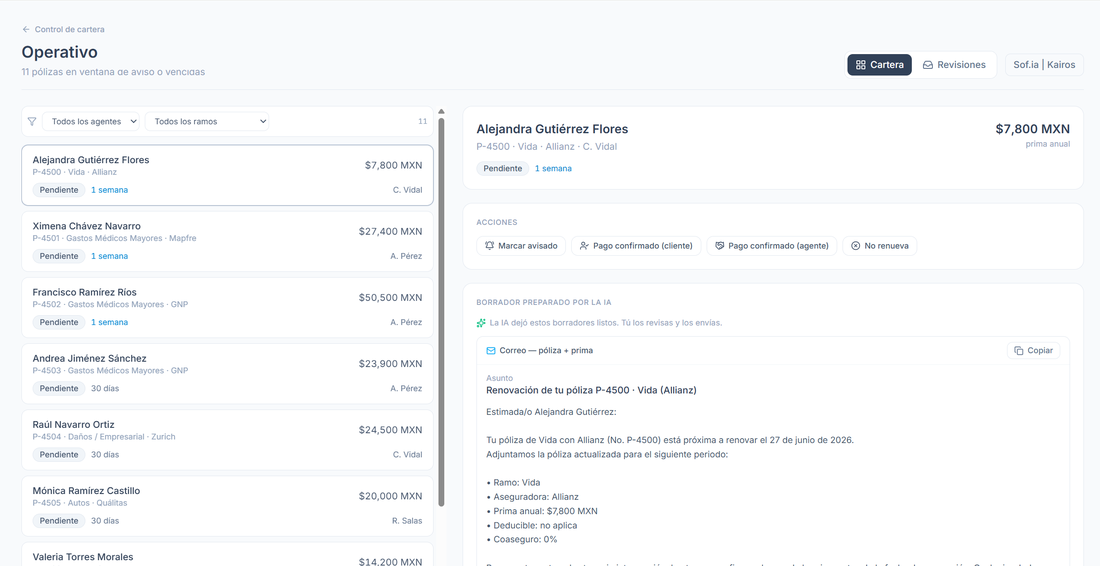The image size is (1100, 566).
Task: Open Valeria Torres Morales policy
Action: 227,554
